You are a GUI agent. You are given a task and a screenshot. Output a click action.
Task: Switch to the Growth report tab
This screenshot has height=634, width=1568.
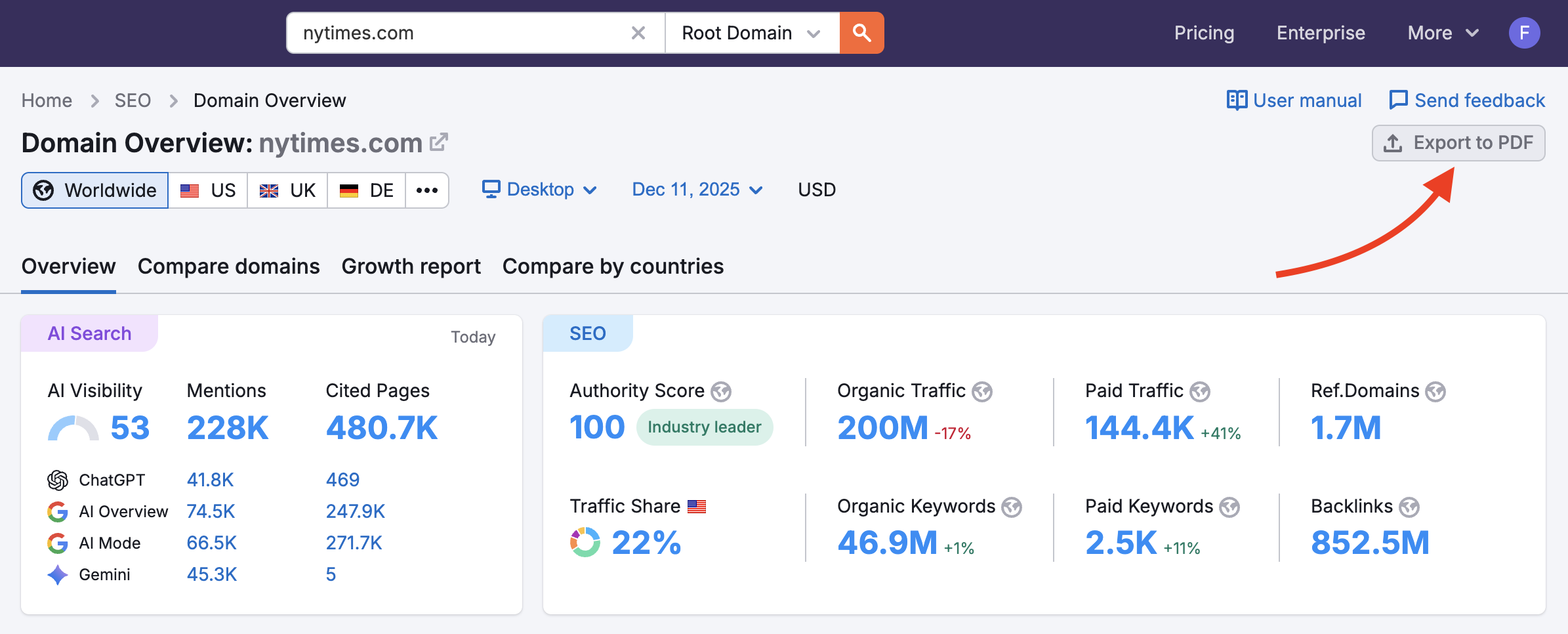click(411, 266)
